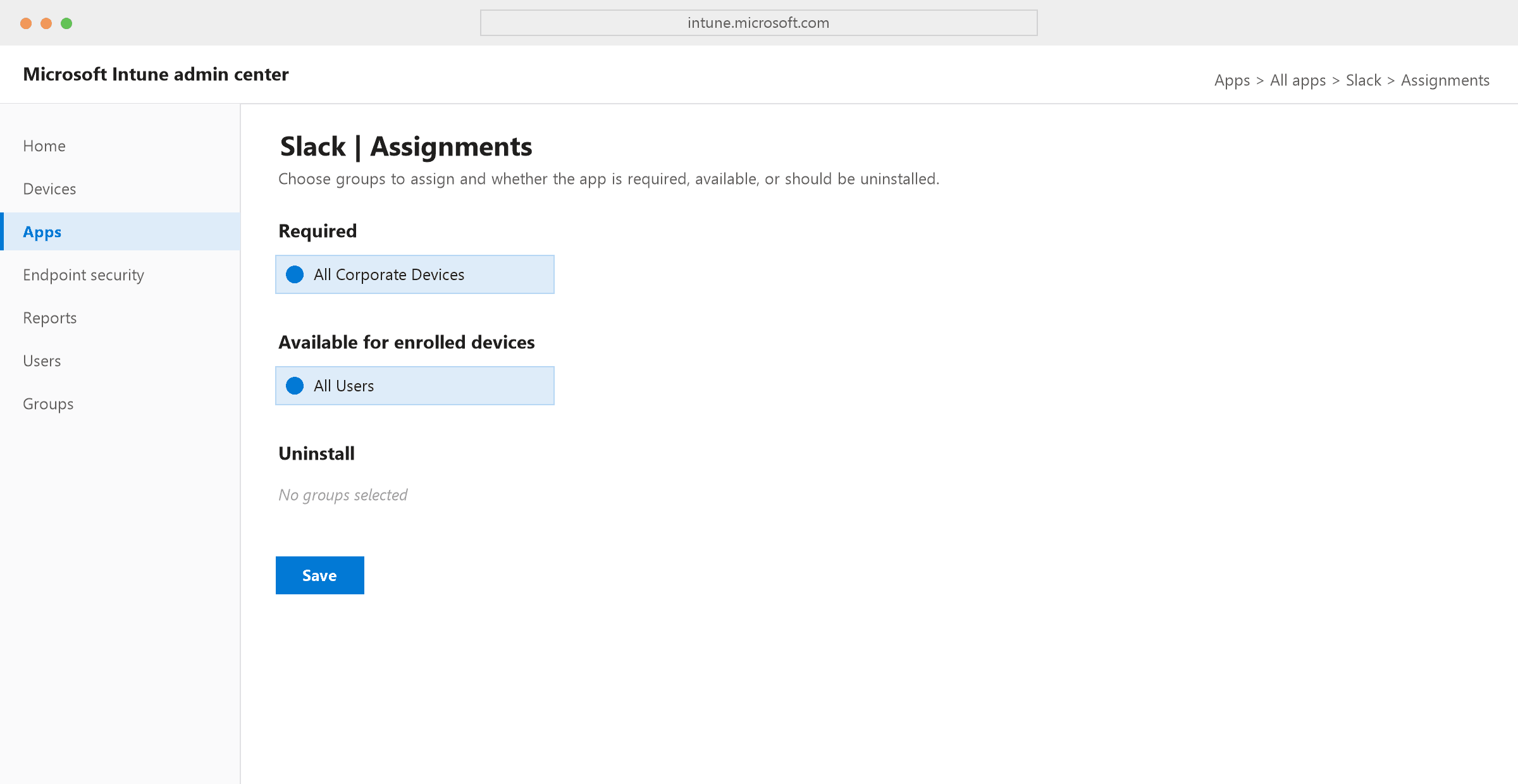Click the intune.microsoft.com address bar
Image resolution: width=1518 pixels, height=784 pixels.
click(x=759, y=23)
